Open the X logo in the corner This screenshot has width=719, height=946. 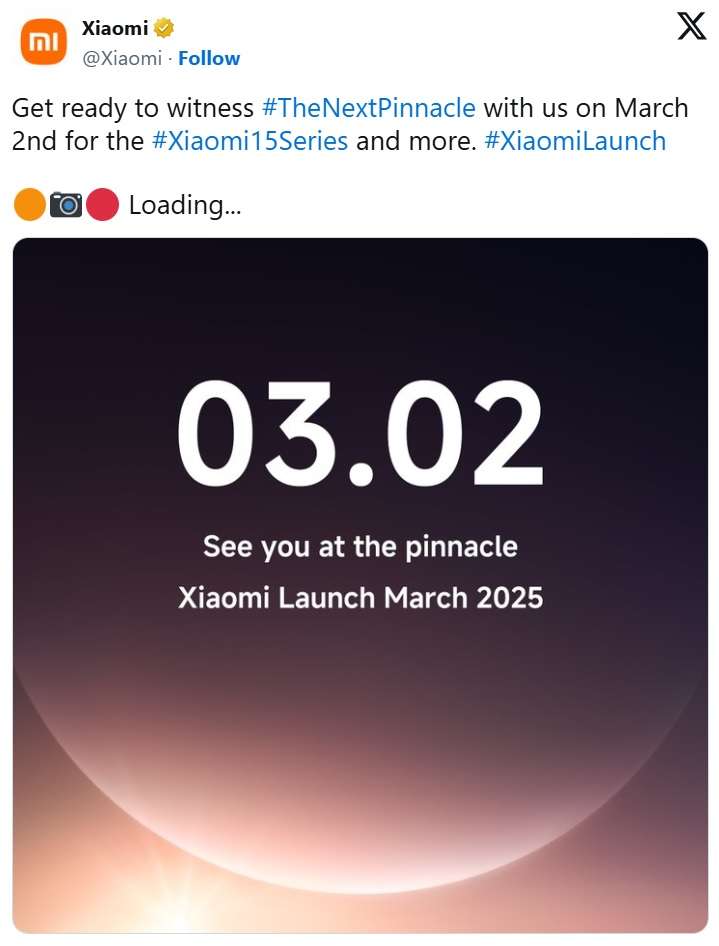(x=691, y=27)
